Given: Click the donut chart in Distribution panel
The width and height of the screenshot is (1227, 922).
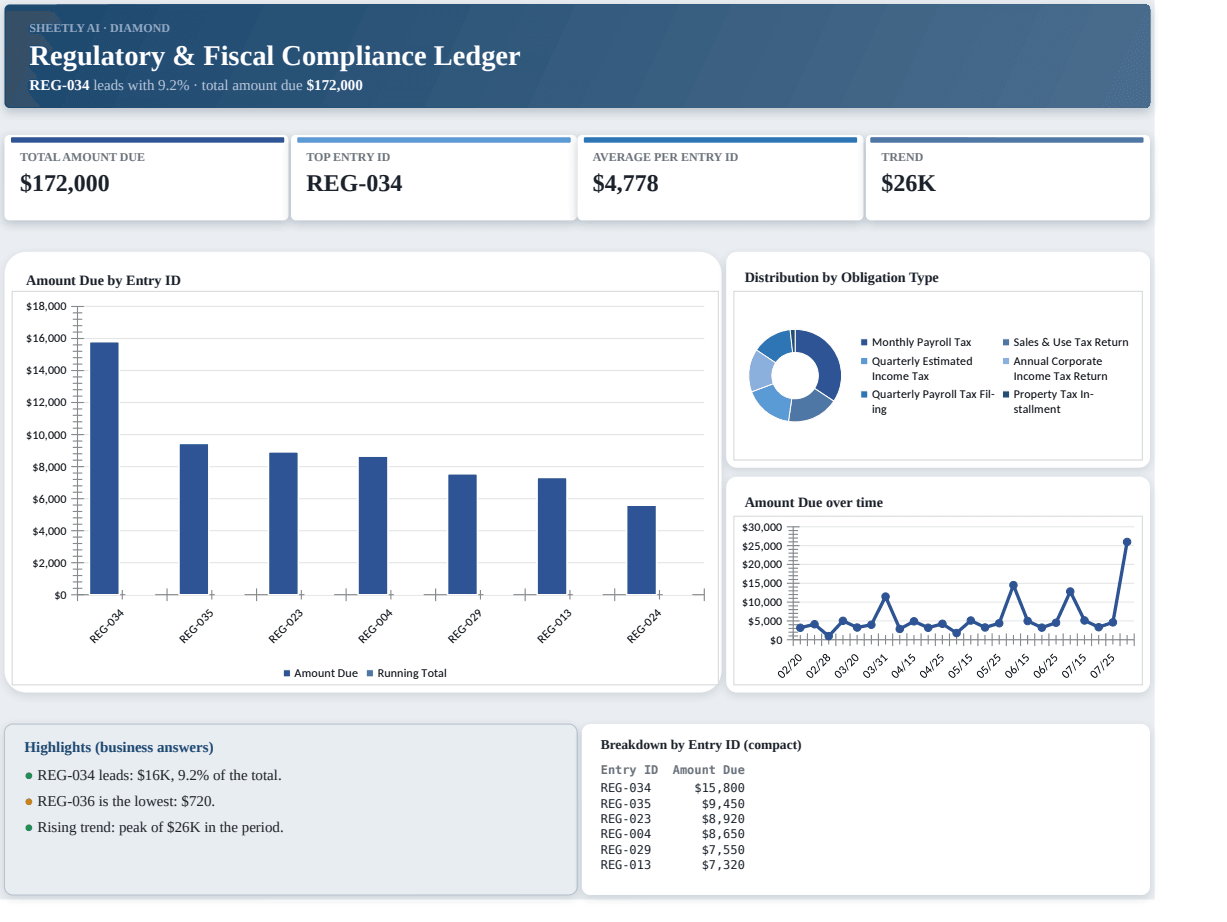Looking at the screenshot, I should [795, 375].
